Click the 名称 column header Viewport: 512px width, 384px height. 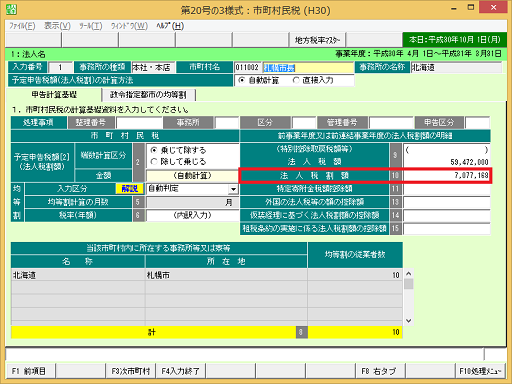click(78, 262)
